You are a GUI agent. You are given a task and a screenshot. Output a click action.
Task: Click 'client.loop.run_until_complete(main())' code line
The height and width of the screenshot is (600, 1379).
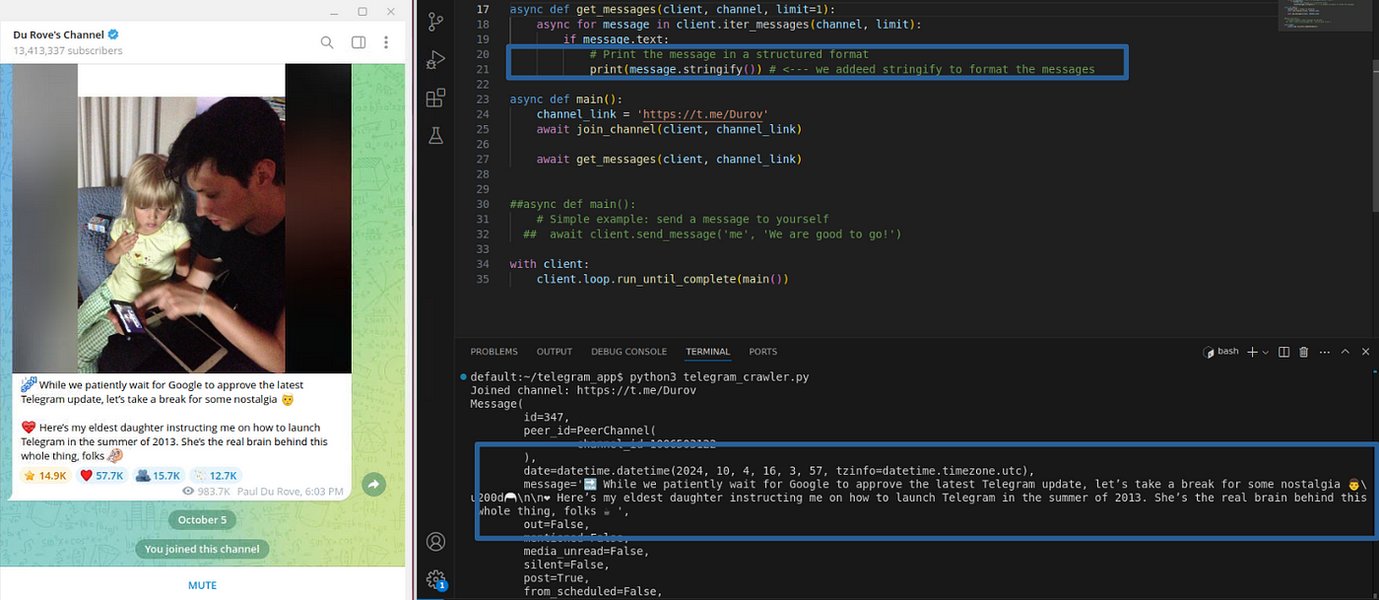pyautogui.click(x=662, y=279)
